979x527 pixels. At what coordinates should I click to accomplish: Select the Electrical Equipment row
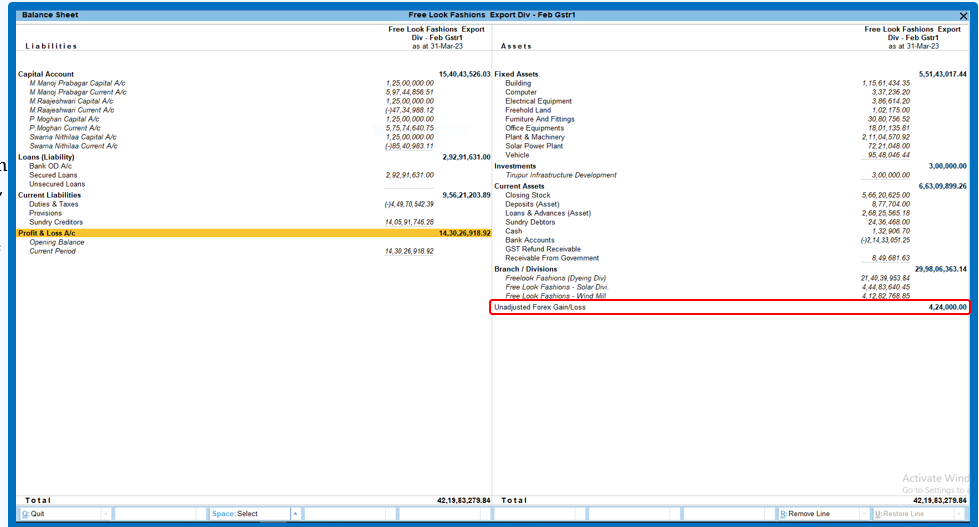click(539, 101)
